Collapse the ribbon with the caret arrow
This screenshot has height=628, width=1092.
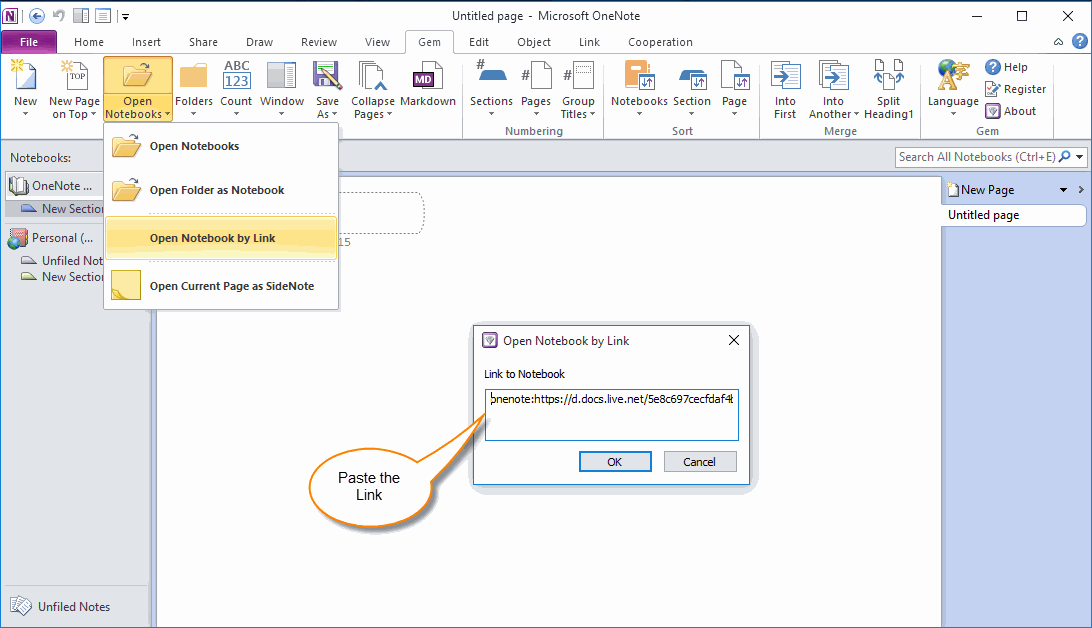(x=1059, y=42)
